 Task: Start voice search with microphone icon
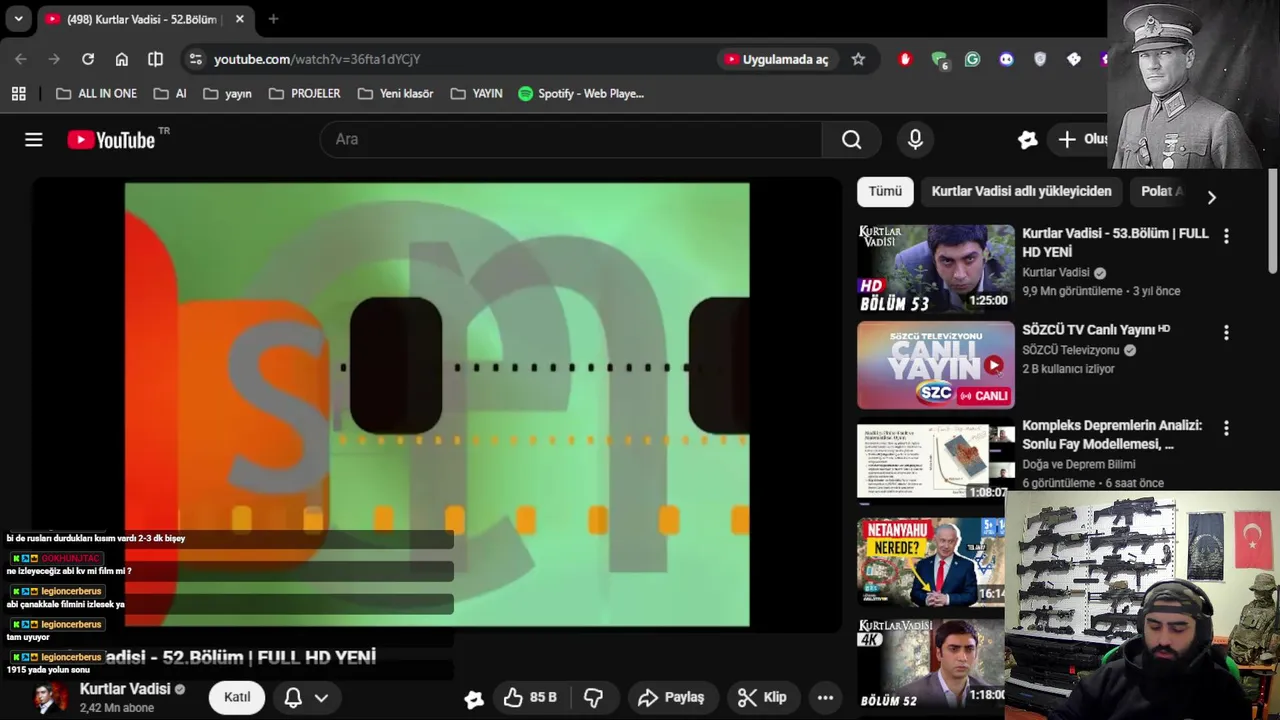(x=915, y=140)
